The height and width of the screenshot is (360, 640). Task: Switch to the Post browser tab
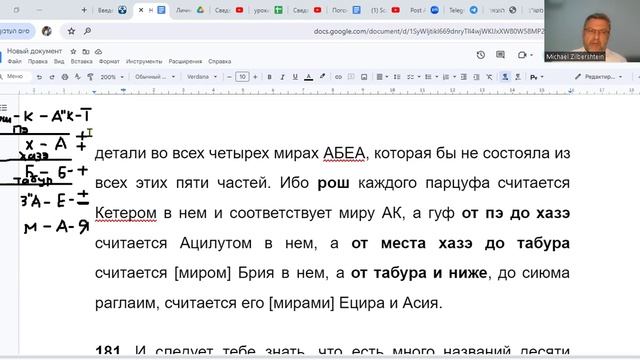(424, 10)
